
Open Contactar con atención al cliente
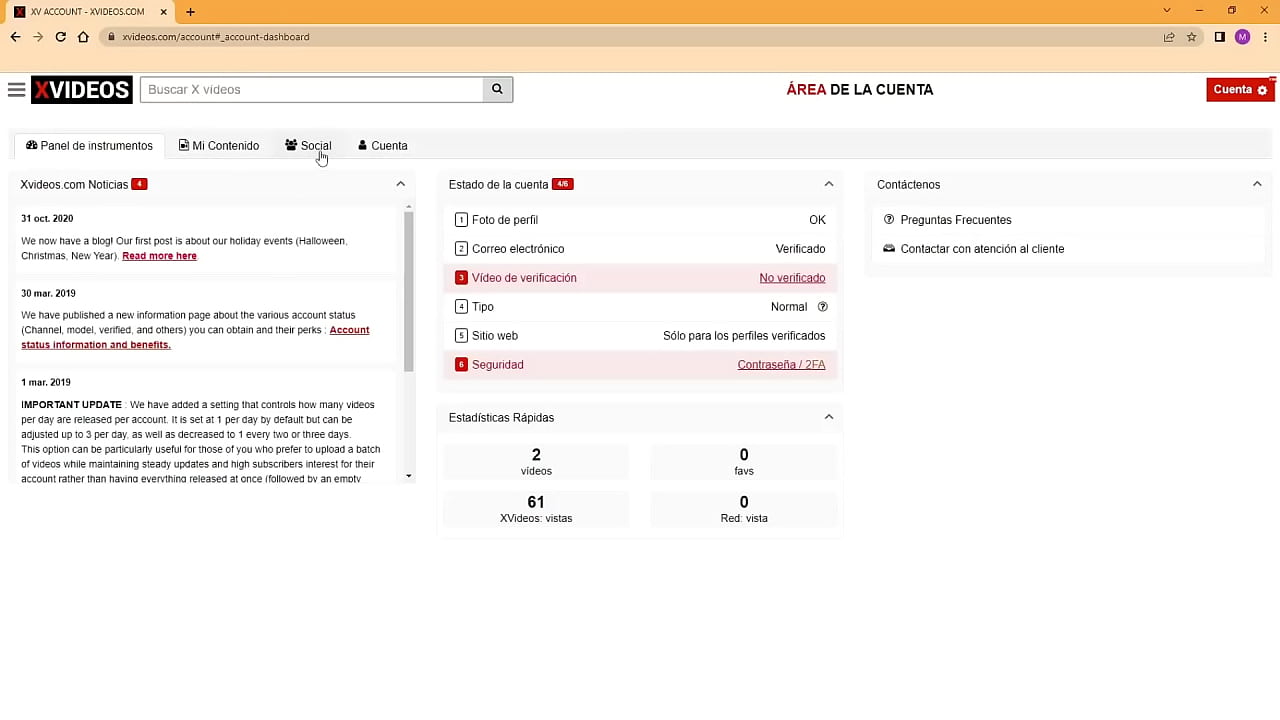click(x=982, y=249)
